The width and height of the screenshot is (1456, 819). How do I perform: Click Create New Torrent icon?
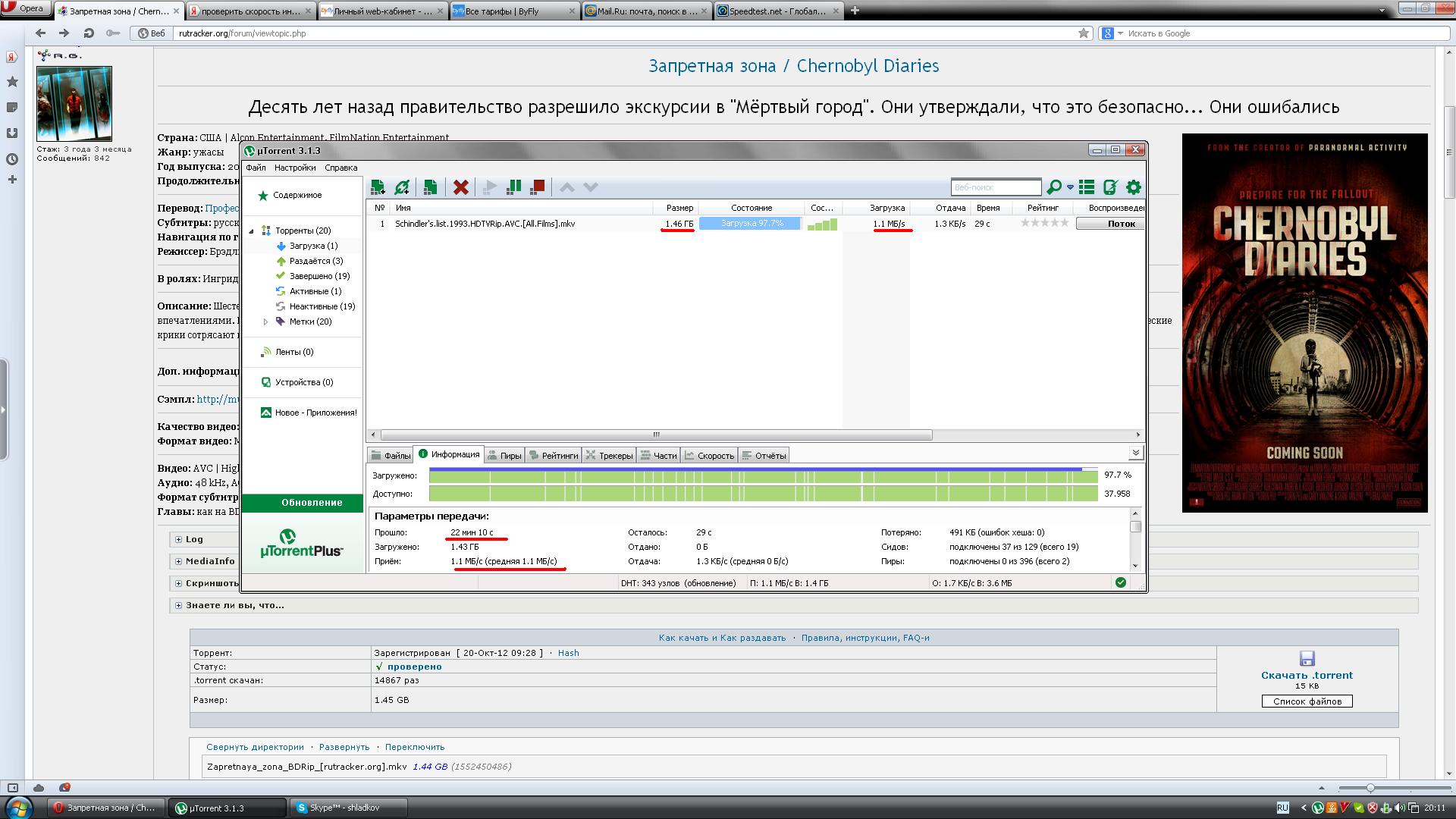(x=430, y=187)
